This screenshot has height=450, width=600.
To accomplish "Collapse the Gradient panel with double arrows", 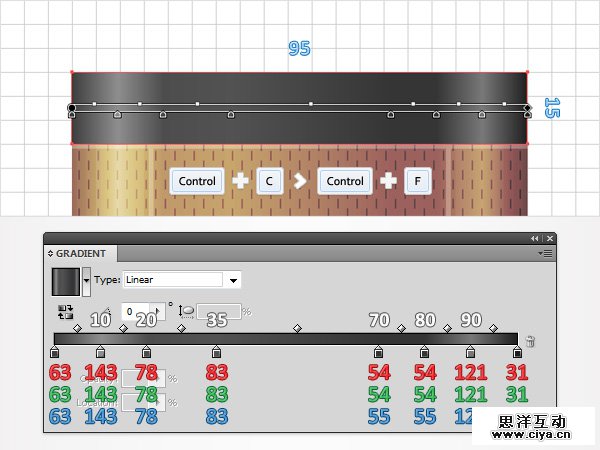I will [x=534, y=238].
